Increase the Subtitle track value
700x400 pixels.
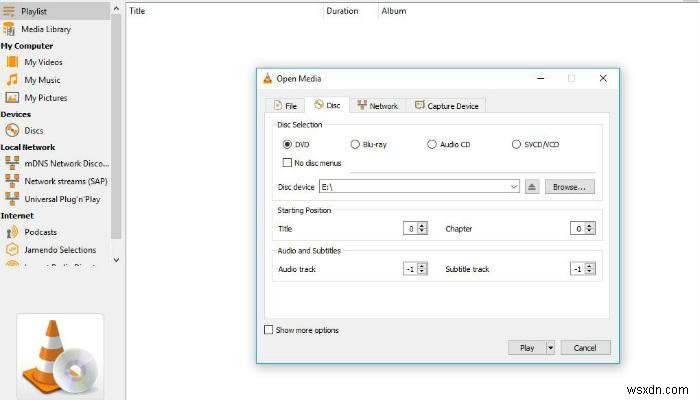pyautogui.click(x=589, y=266)
